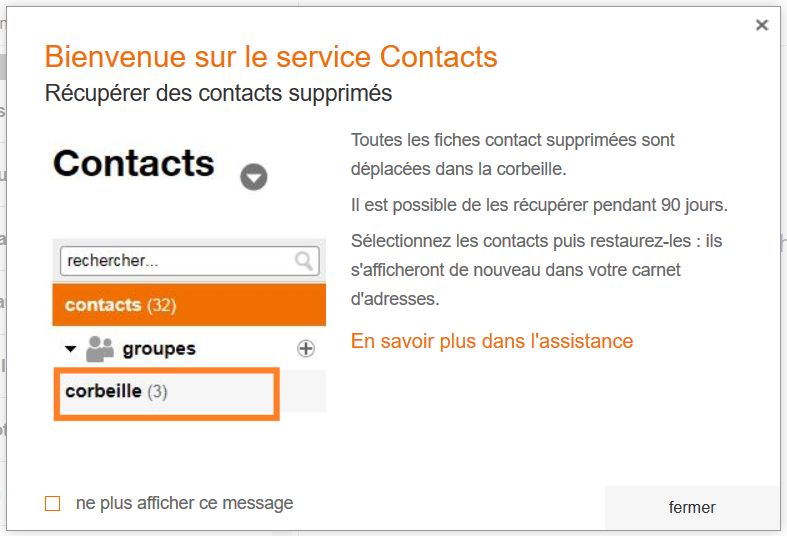Click the people icon beside groupes
The width and height of the screenshot is (787, 536).
tap(100, 349)
